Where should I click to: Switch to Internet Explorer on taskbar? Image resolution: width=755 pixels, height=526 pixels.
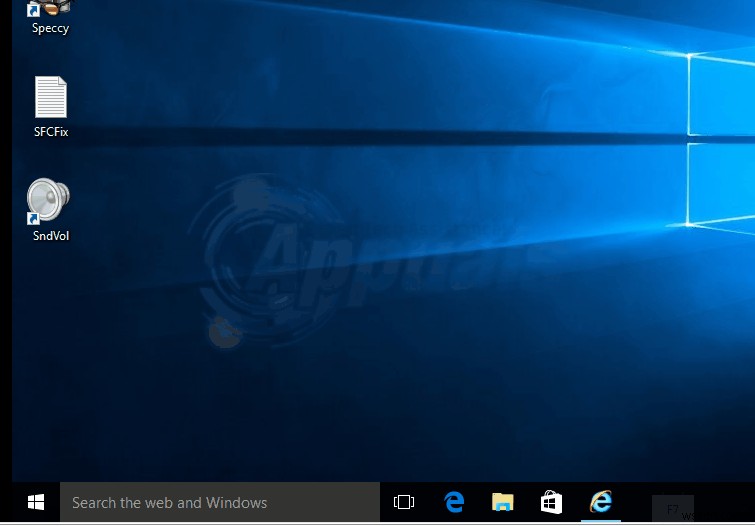600,502
